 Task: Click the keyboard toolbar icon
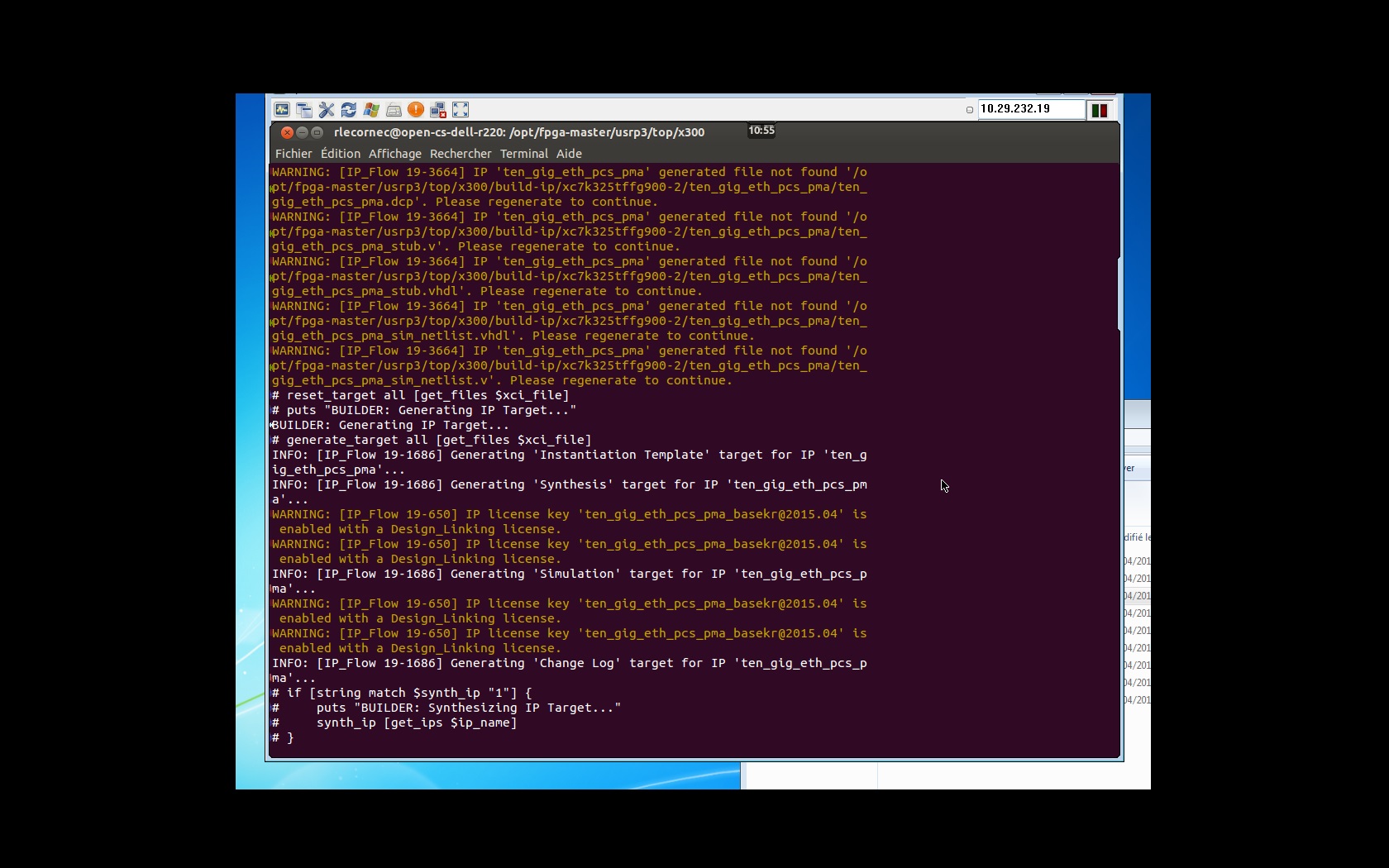[x=394, y=110]
